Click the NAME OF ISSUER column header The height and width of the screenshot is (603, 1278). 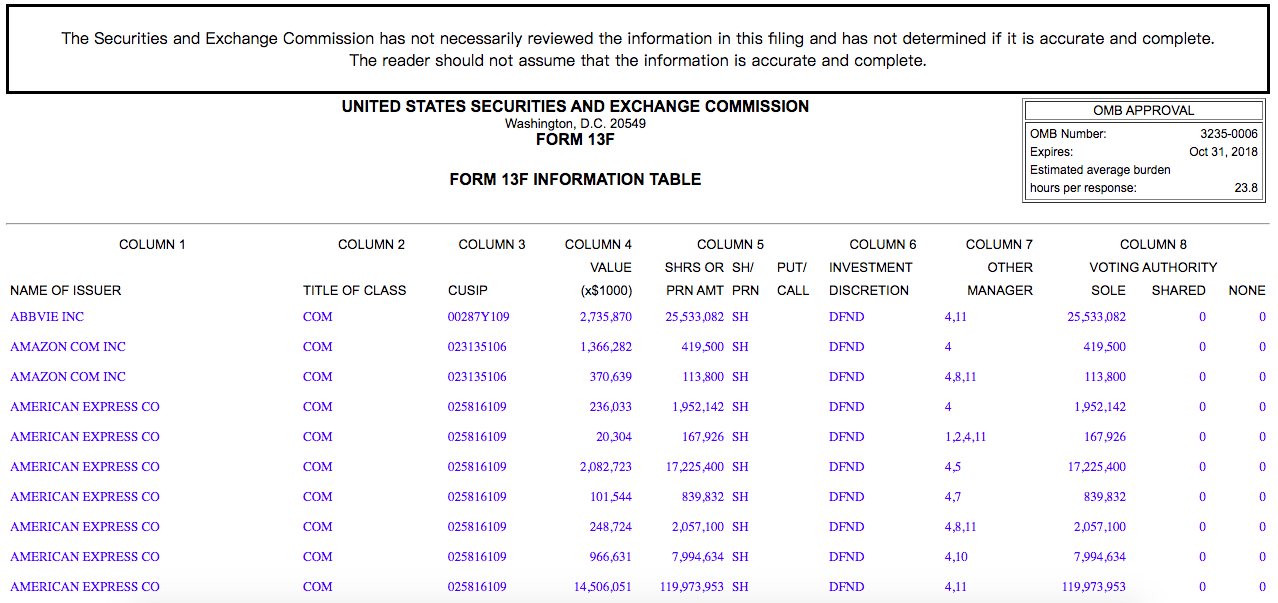65,291
